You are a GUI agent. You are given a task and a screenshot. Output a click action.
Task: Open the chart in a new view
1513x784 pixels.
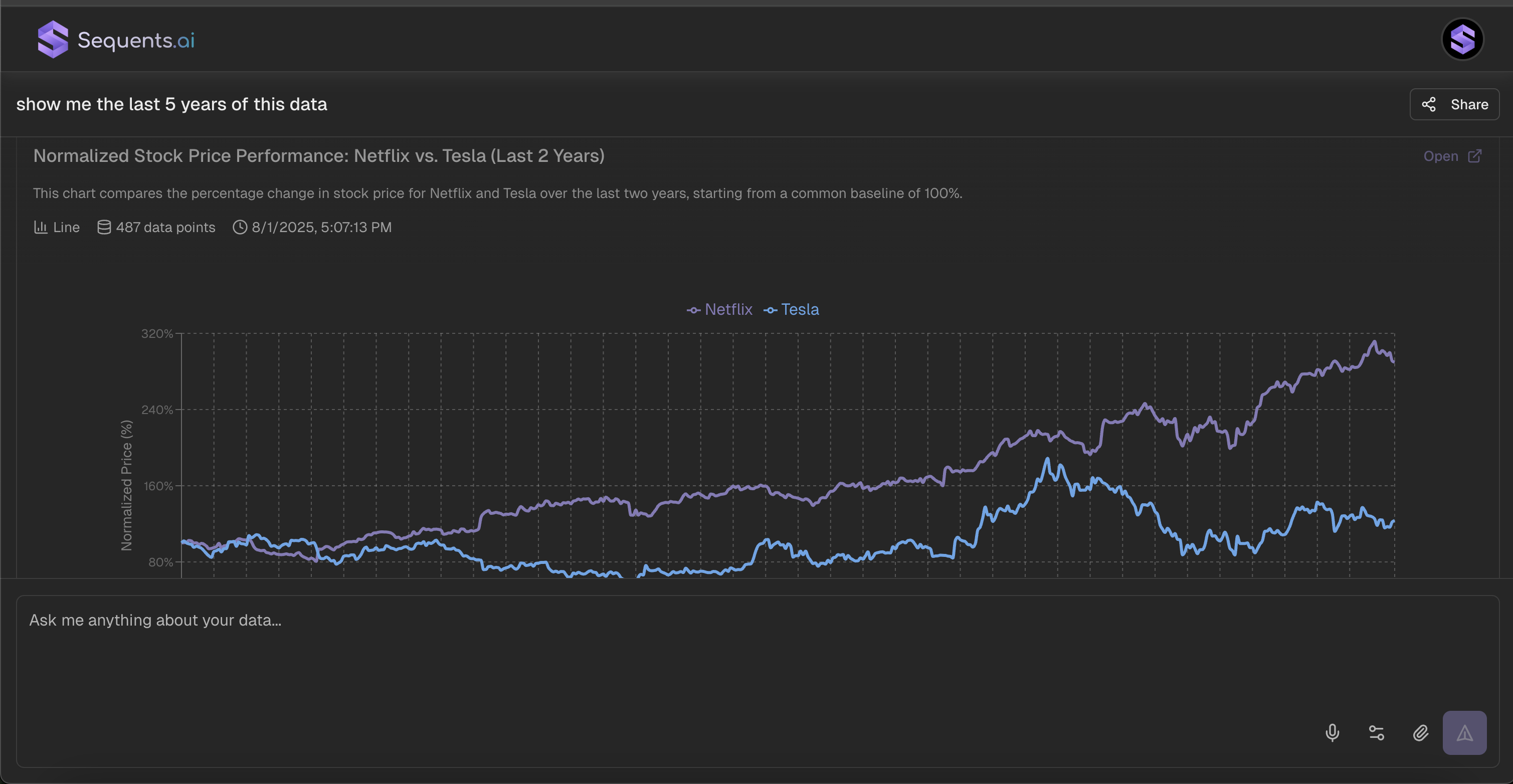(x=1452, y=156)
